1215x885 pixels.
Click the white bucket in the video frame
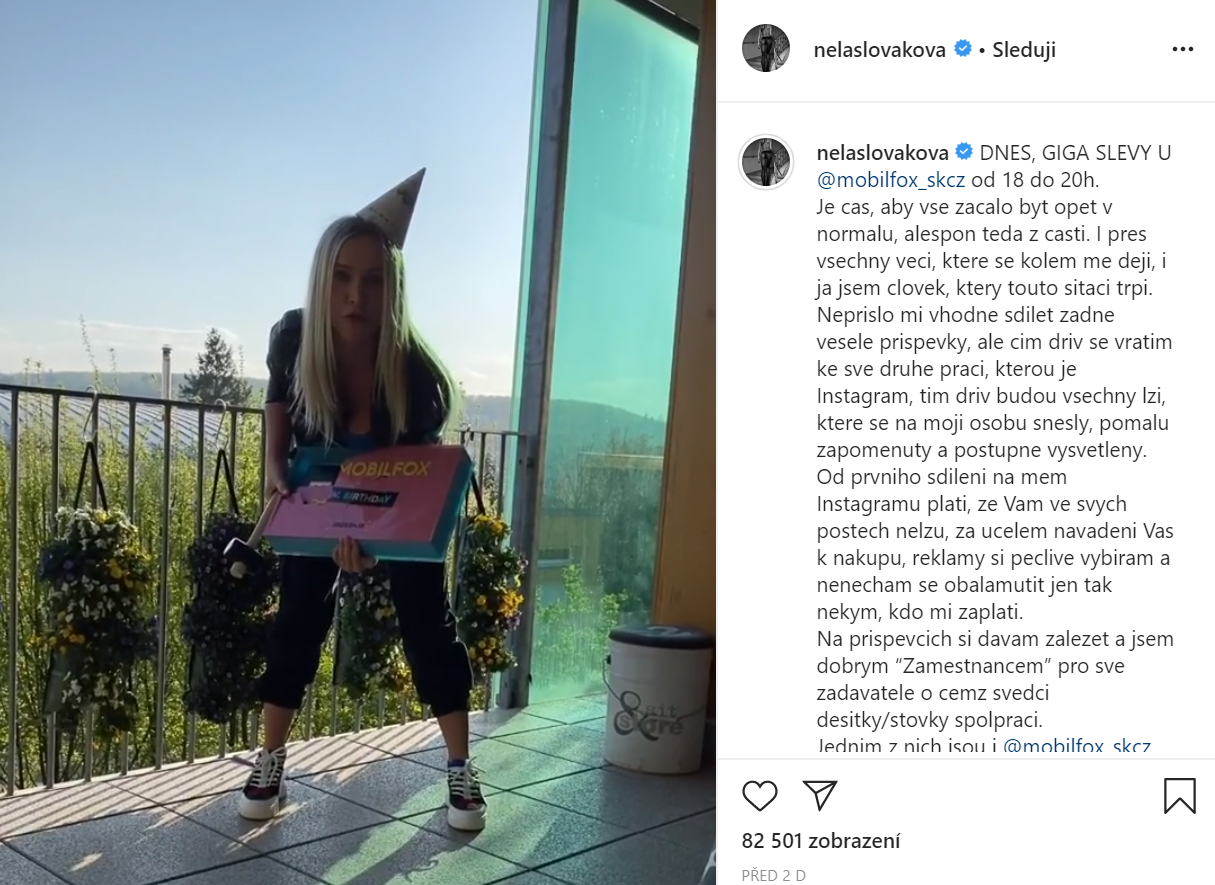pyautogui.click(x=658, y=697)
